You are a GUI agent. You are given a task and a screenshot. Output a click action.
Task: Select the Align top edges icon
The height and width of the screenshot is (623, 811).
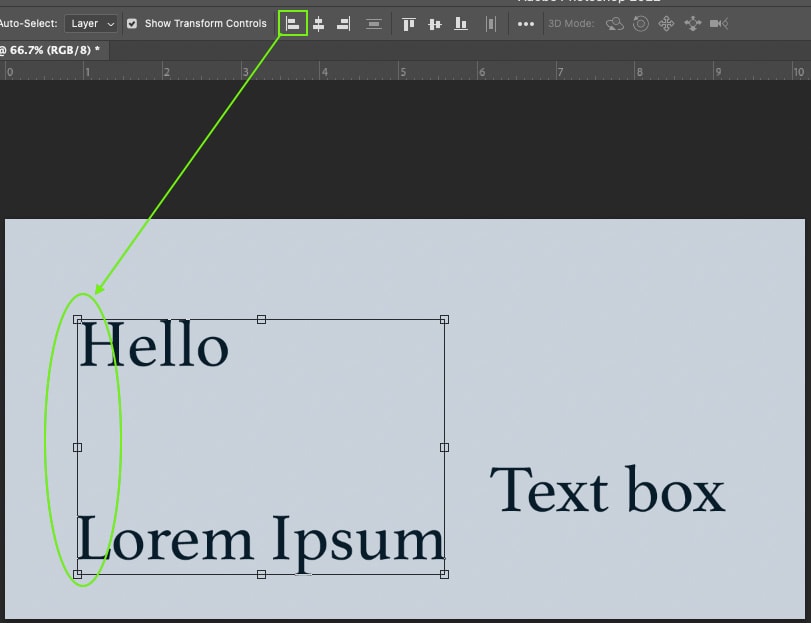[x=409, y=23]
